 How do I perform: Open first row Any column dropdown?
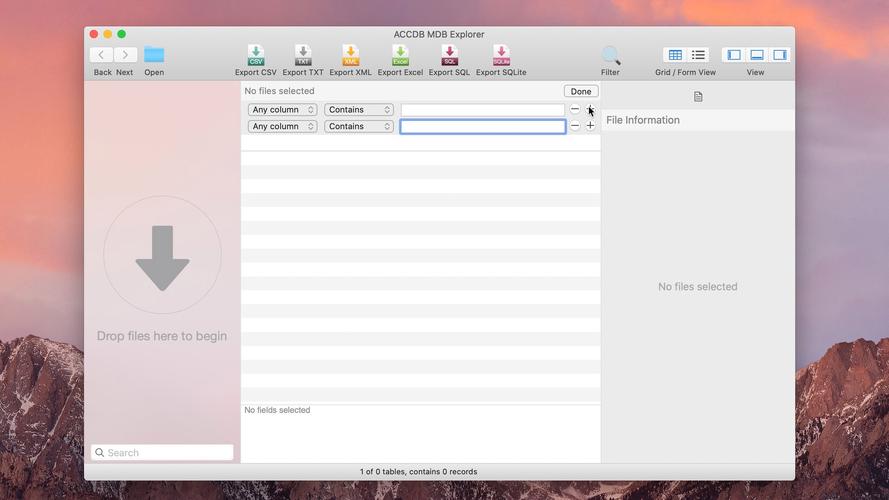[x=282, y=109]
